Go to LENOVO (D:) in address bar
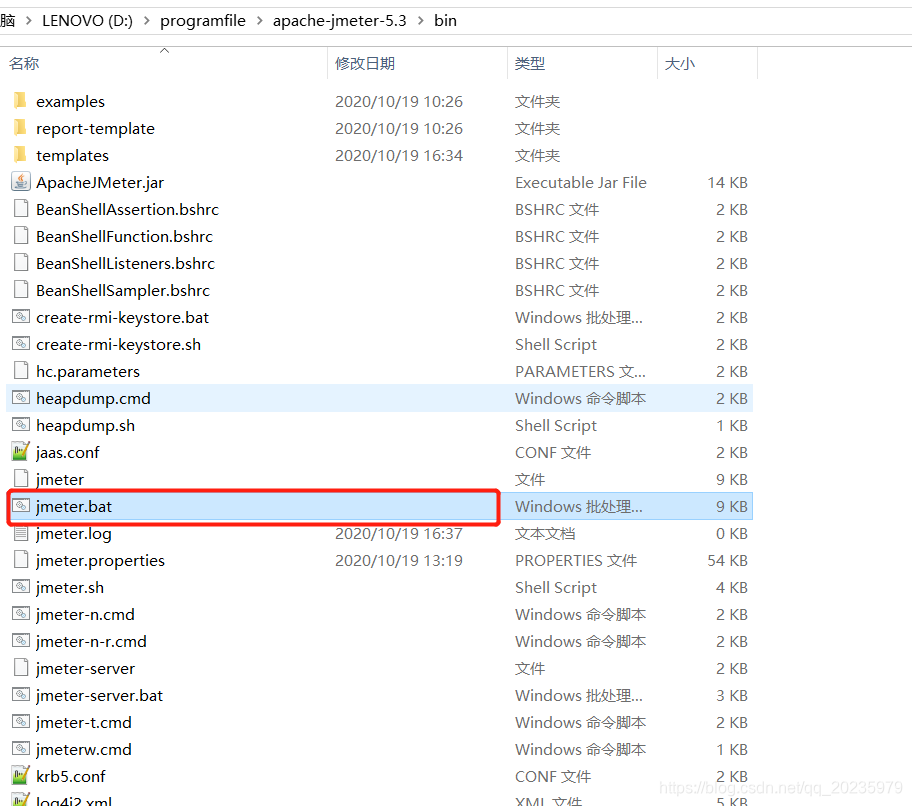Screen dimensions: 912x806 coord(87,21)
